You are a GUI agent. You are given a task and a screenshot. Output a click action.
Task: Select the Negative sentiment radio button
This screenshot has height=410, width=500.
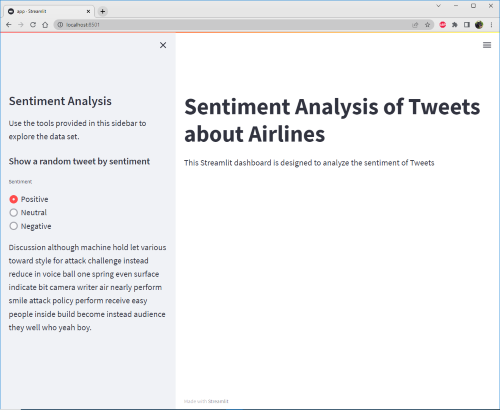tap(14, 226)
